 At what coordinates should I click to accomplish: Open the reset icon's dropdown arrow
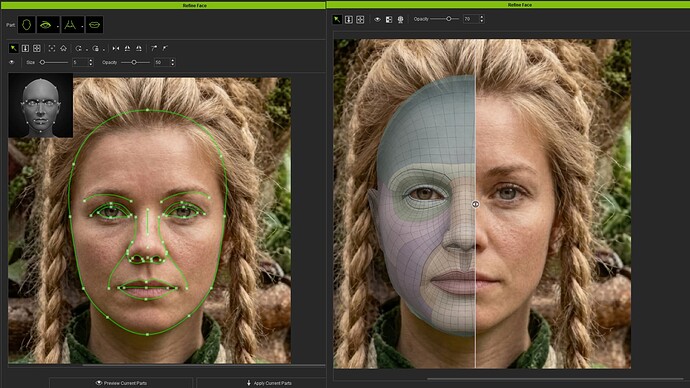point(86,49)
